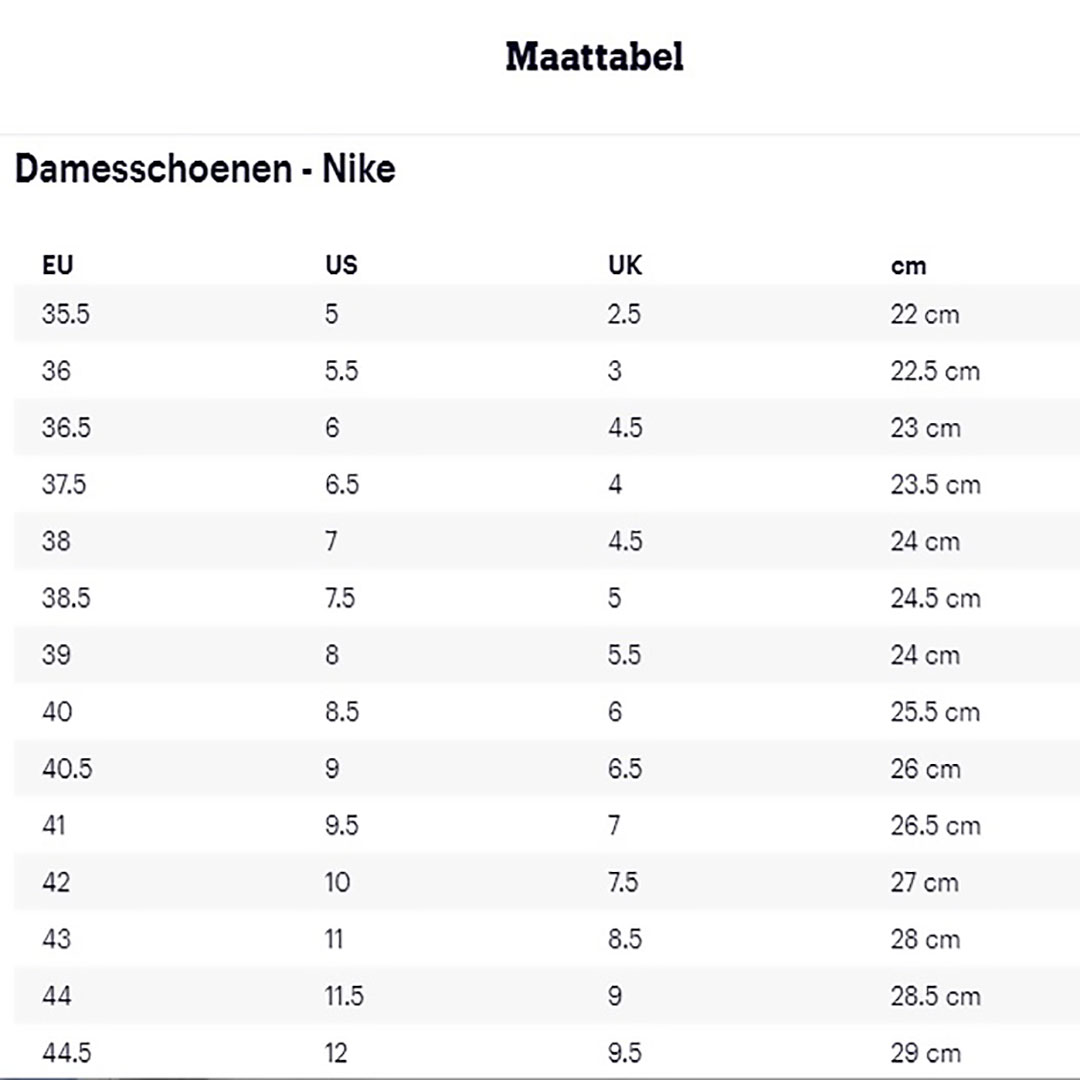Screen dimensions: 1080x1080
Task: Click US size 8 cell
Action: 332,655
